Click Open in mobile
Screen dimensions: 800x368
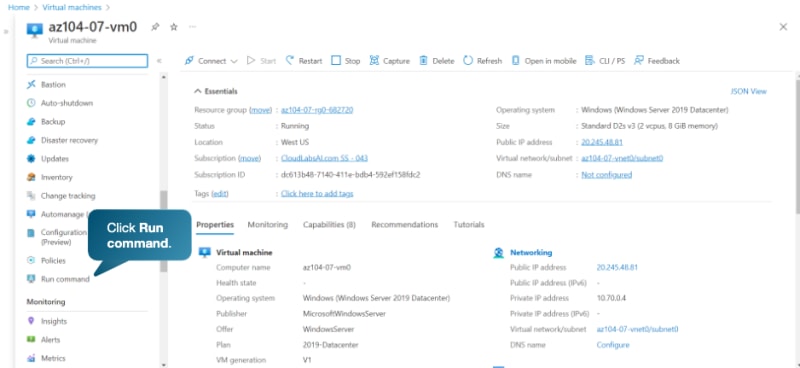point(543,61)
